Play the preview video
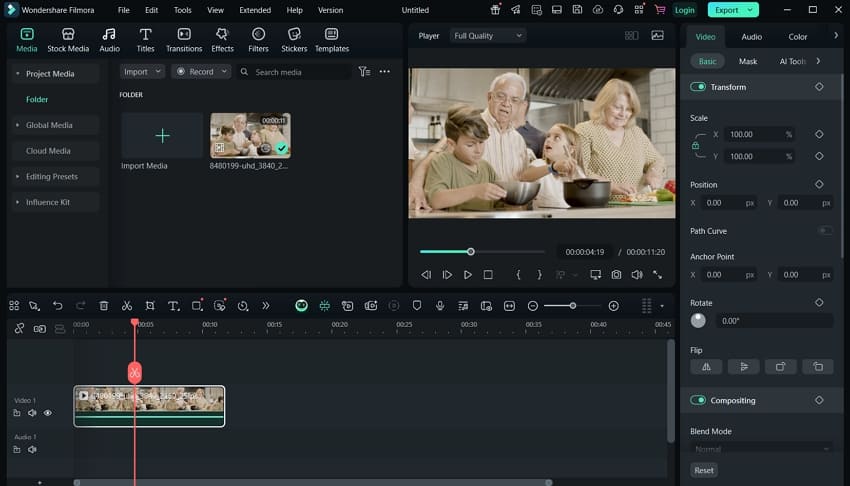This screenshot has height=486, width=850. point(467,275)
